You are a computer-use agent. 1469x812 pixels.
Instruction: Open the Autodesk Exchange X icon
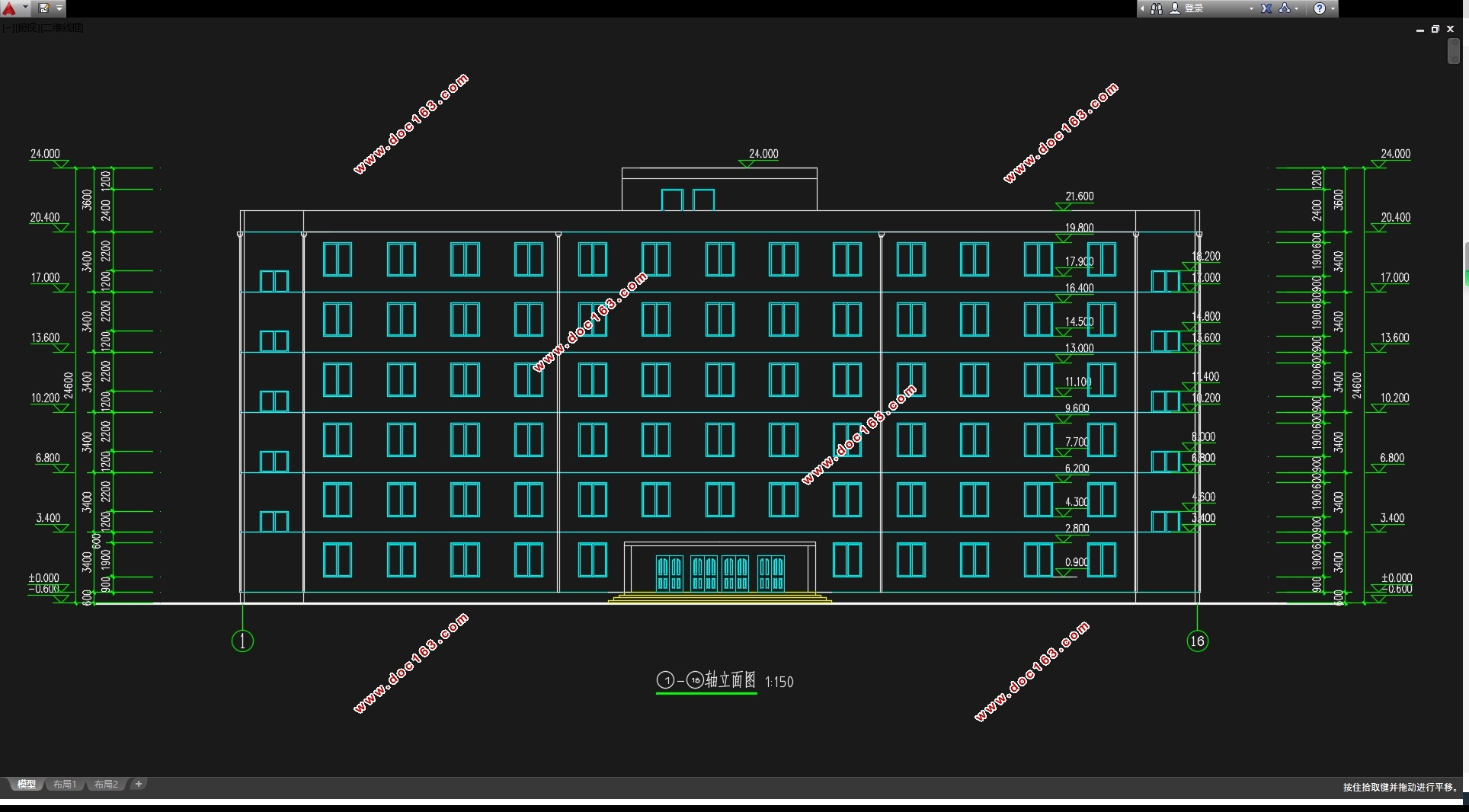click(1266, 8)
